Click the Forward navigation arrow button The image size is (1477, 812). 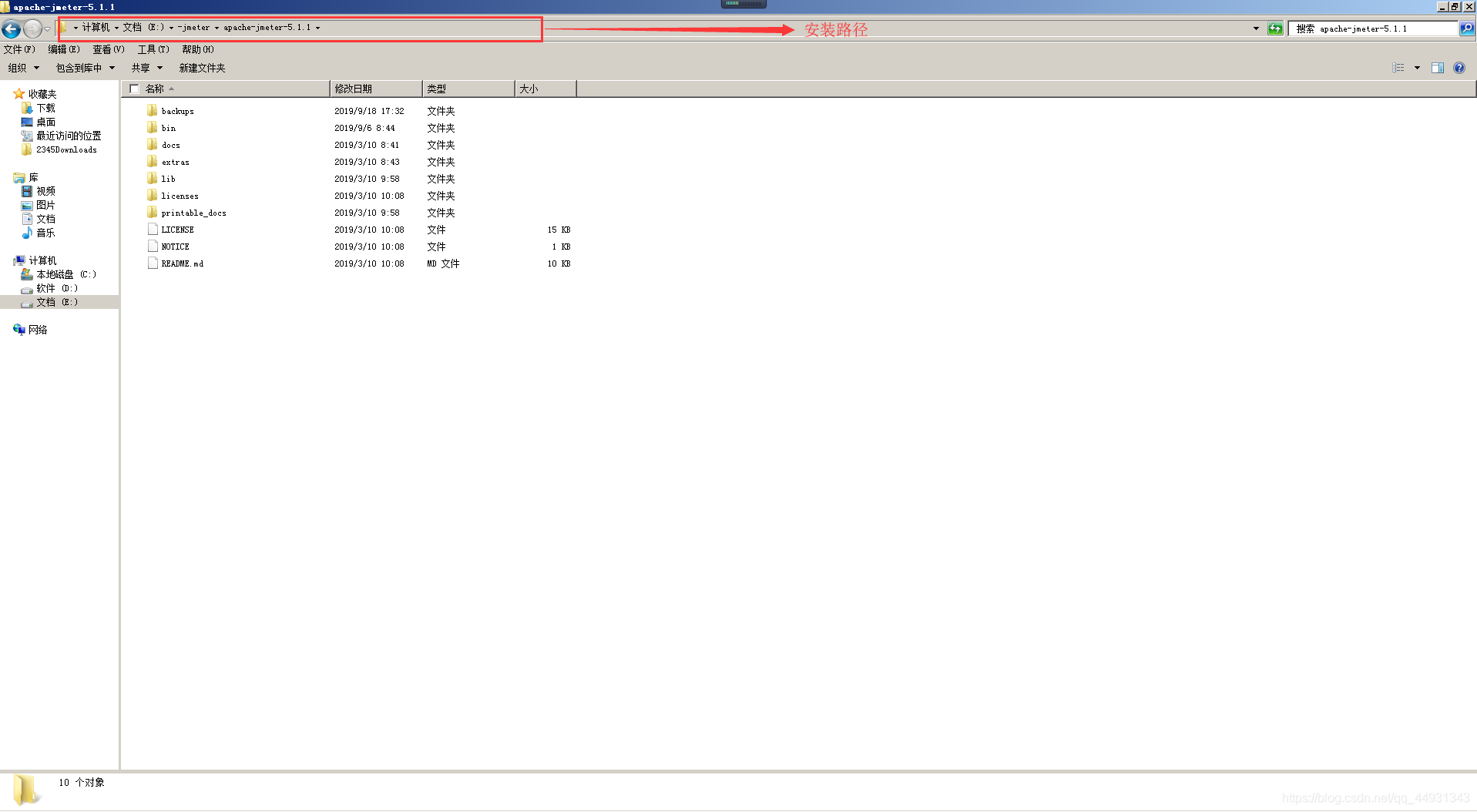click(x=32, y=29)
